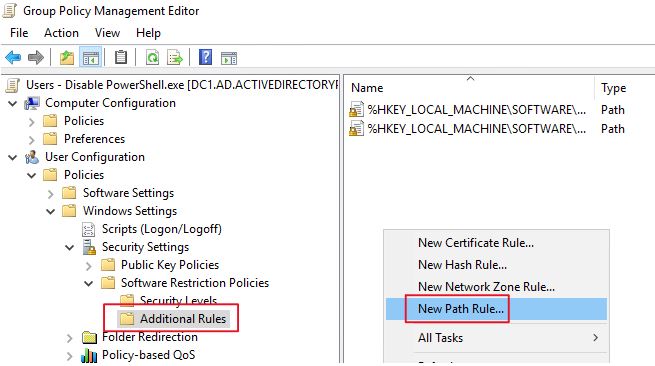This screenshot has height=366, width=655.
Task: Click the blue Help question mark icon
Action: tap(206, 57)
